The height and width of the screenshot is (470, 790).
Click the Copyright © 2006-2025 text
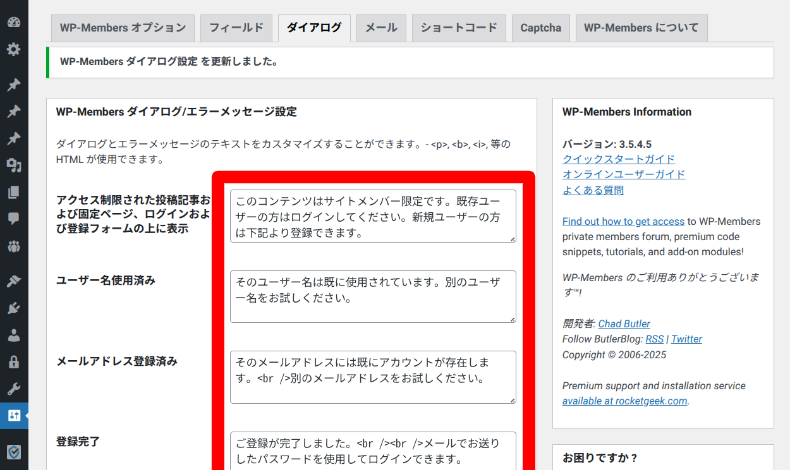pos(614,355)
